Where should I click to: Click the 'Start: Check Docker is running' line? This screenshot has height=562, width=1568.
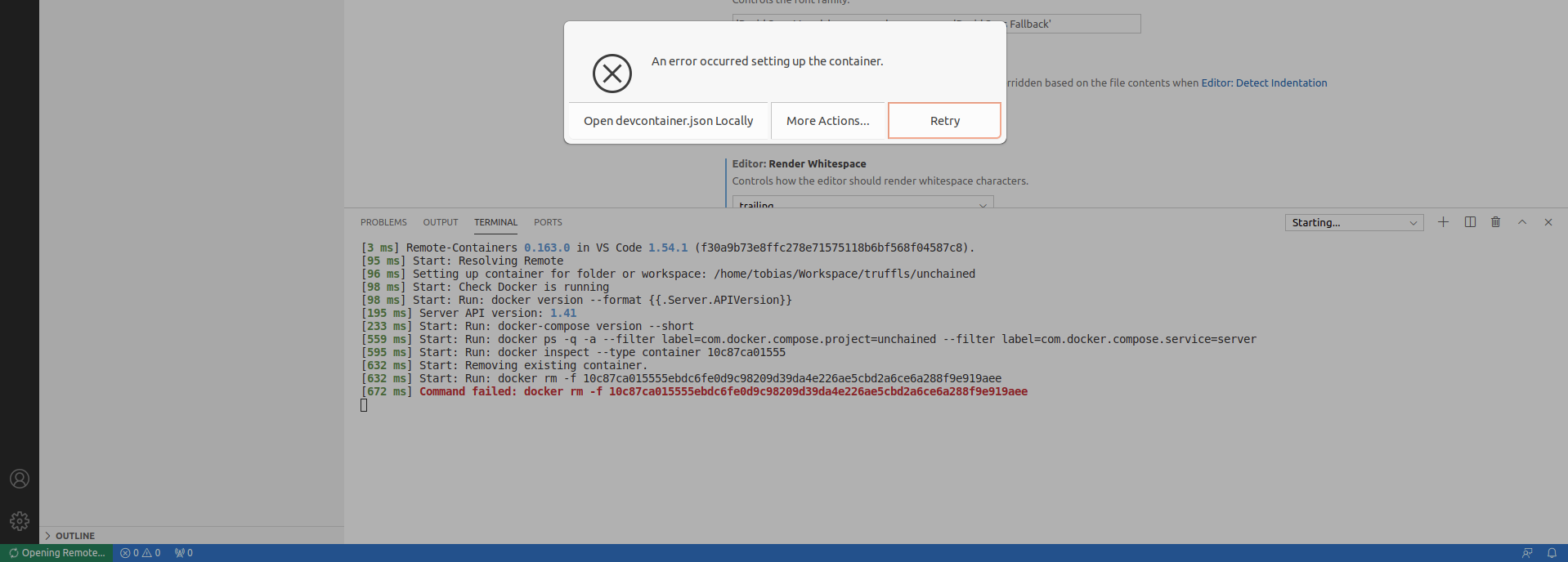[x=485, y=288]
